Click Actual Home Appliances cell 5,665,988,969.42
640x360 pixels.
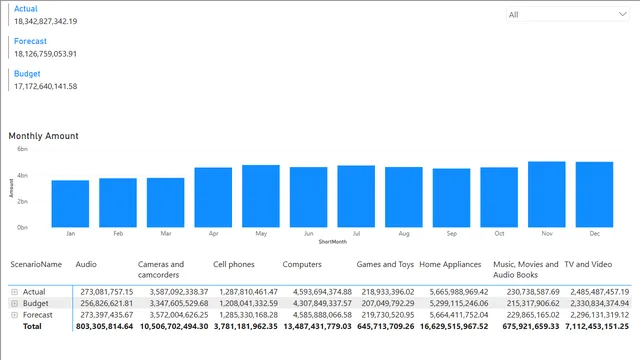tap(459, 292)
